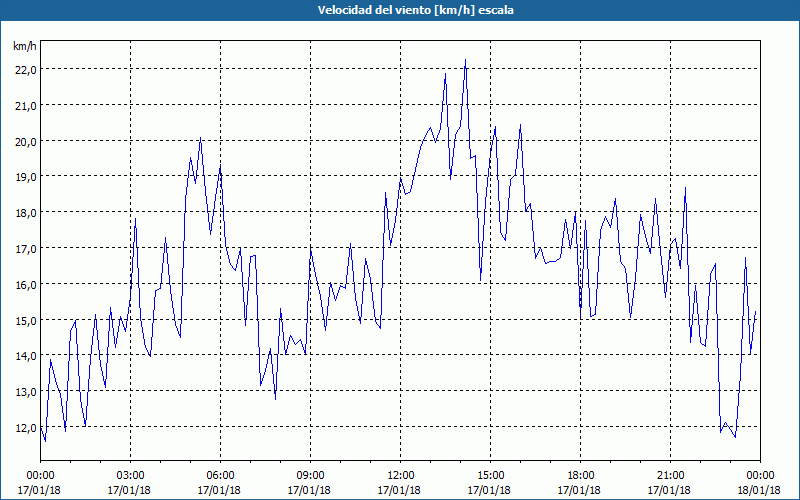800x500 pixels.
Task: Click the 12,0 y-axis label
Action: pyautogui.click(x=26, y=428)
